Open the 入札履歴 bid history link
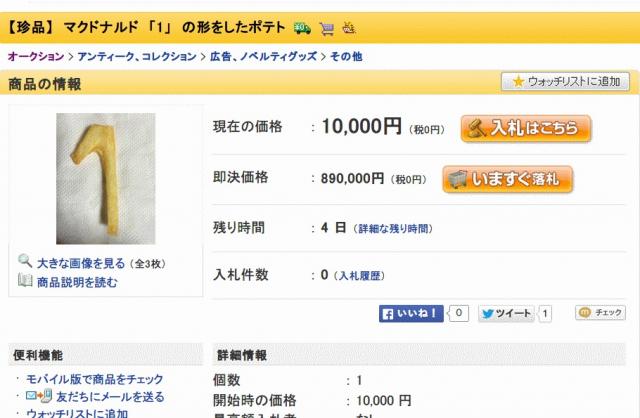640x418 pixels. (x=360, y=276)
